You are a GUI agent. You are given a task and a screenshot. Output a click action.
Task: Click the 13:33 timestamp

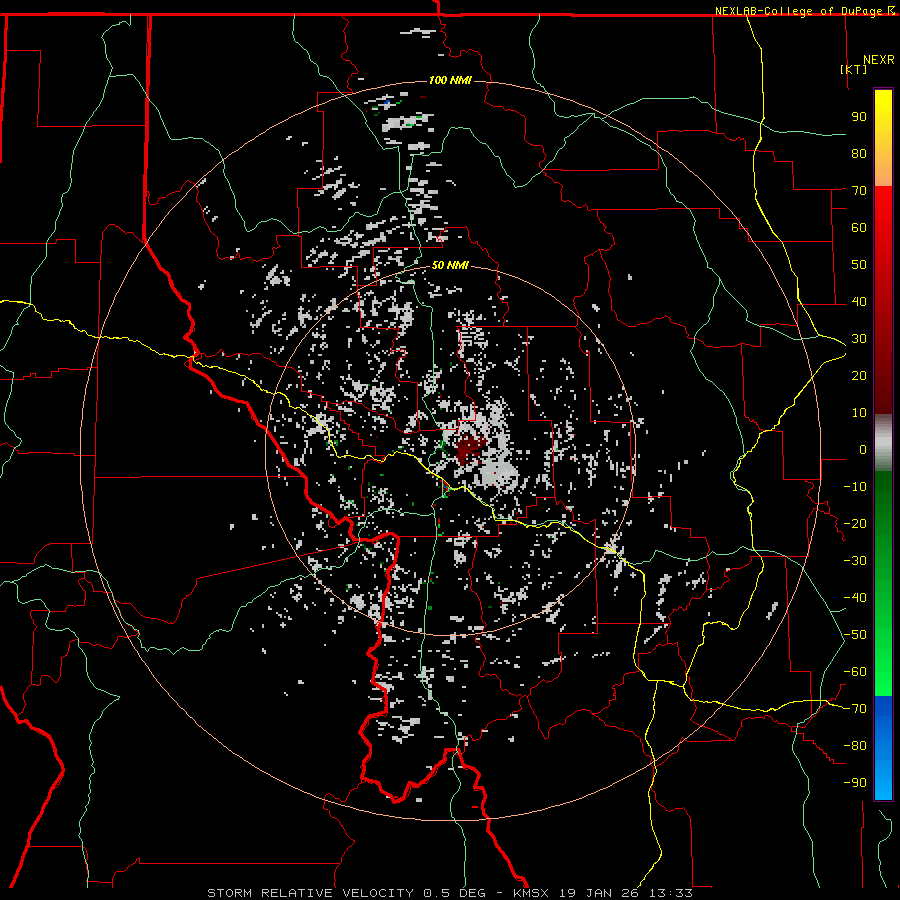click(x=670, y=893)
